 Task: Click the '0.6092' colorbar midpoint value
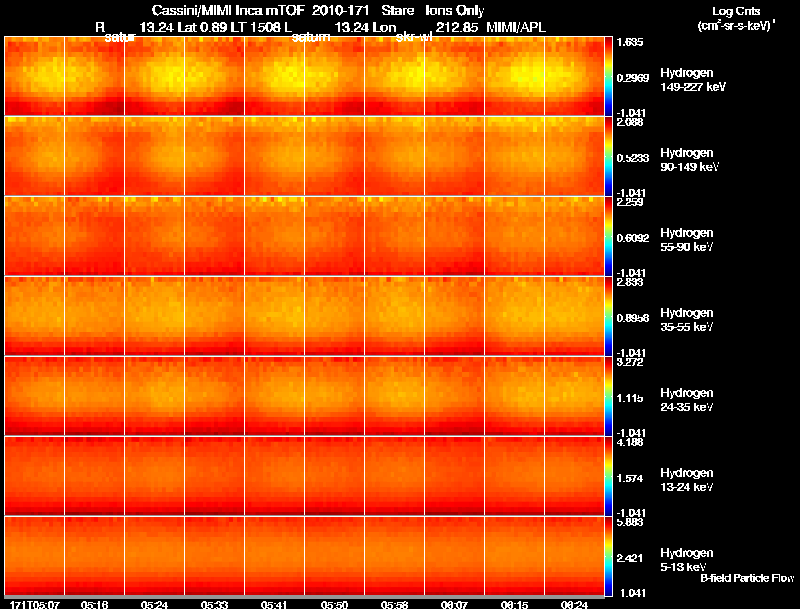633,238
